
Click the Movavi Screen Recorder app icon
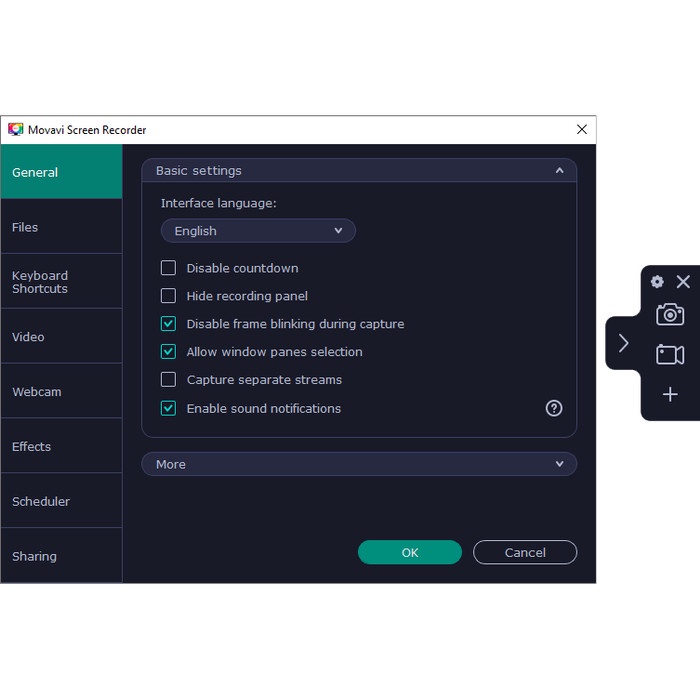tap(16, 129)
